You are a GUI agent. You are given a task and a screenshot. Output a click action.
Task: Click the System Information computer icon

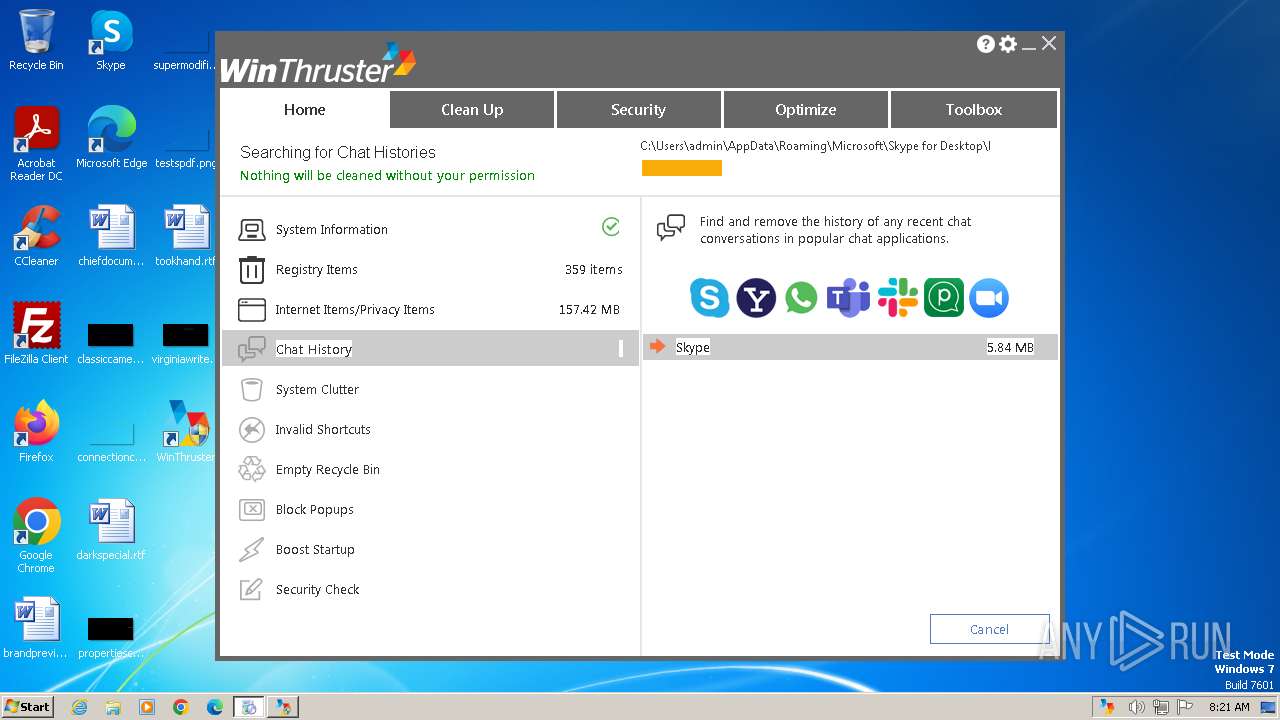(251, 230)
